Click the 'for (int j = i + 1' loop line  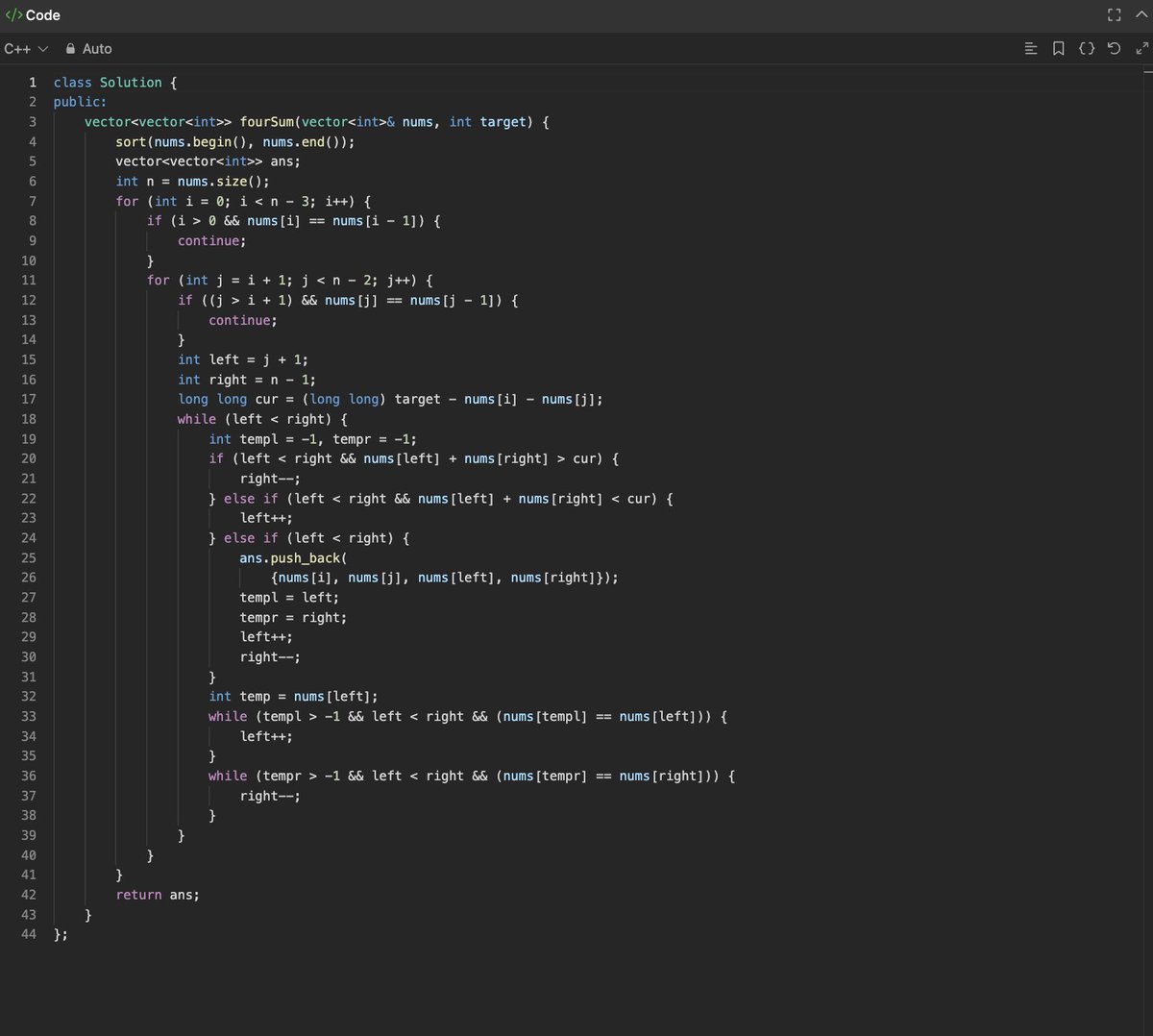[290, 280]
